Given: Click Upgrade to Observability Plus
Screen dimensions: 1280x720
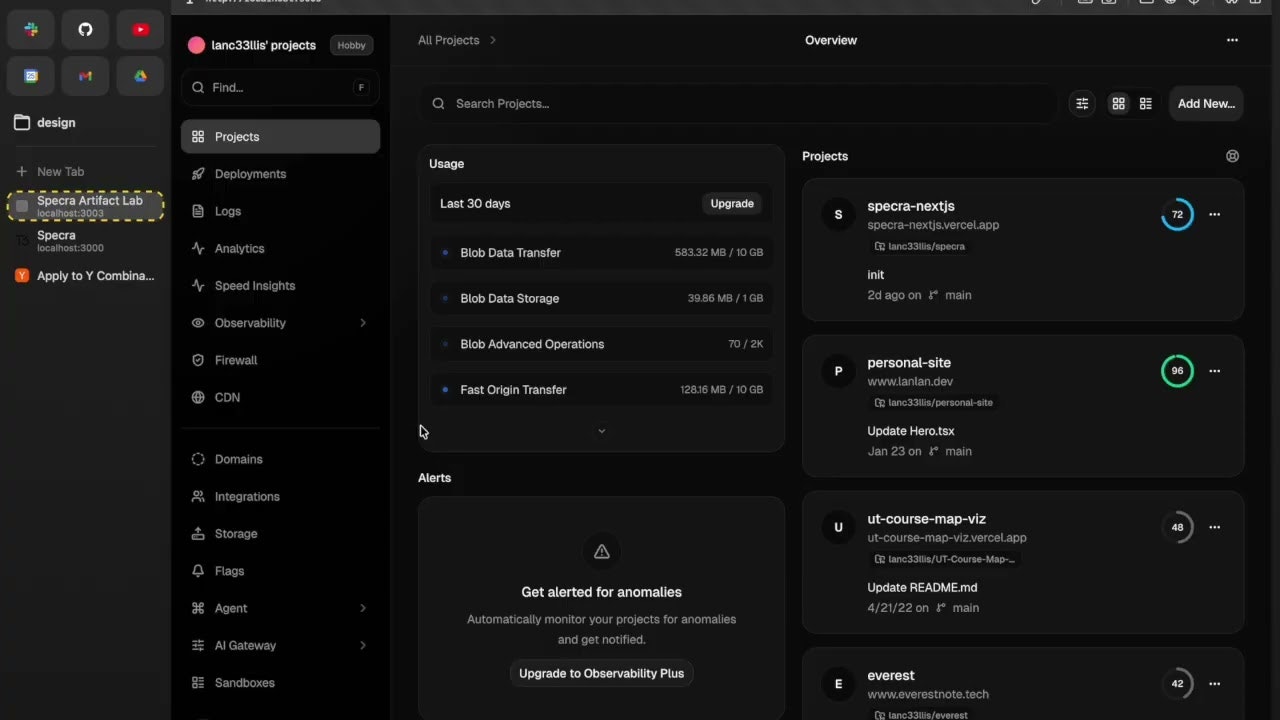Looking at the screenshot, I should pyautogui.click(x=601, y=673).
